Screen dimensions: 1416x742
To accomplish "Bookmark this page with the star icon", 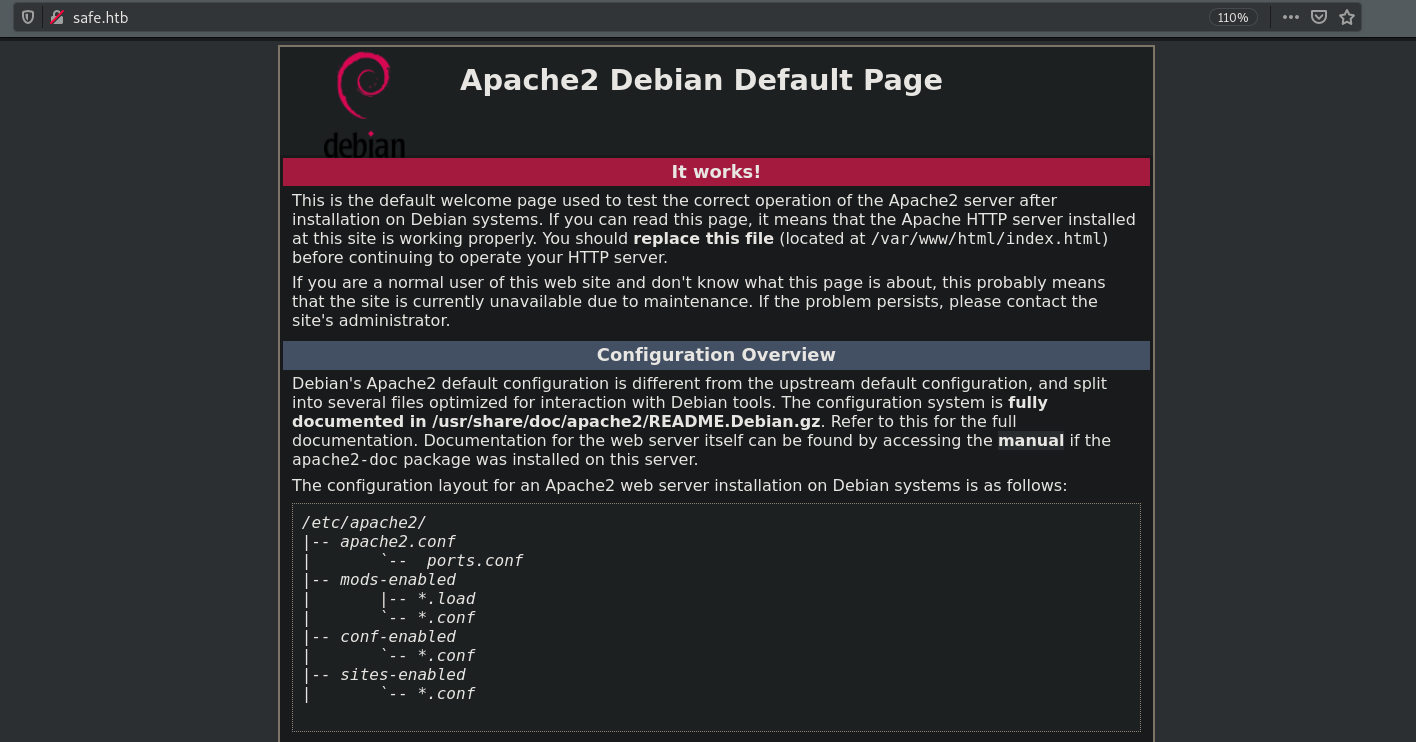I will pos(1347,17).
